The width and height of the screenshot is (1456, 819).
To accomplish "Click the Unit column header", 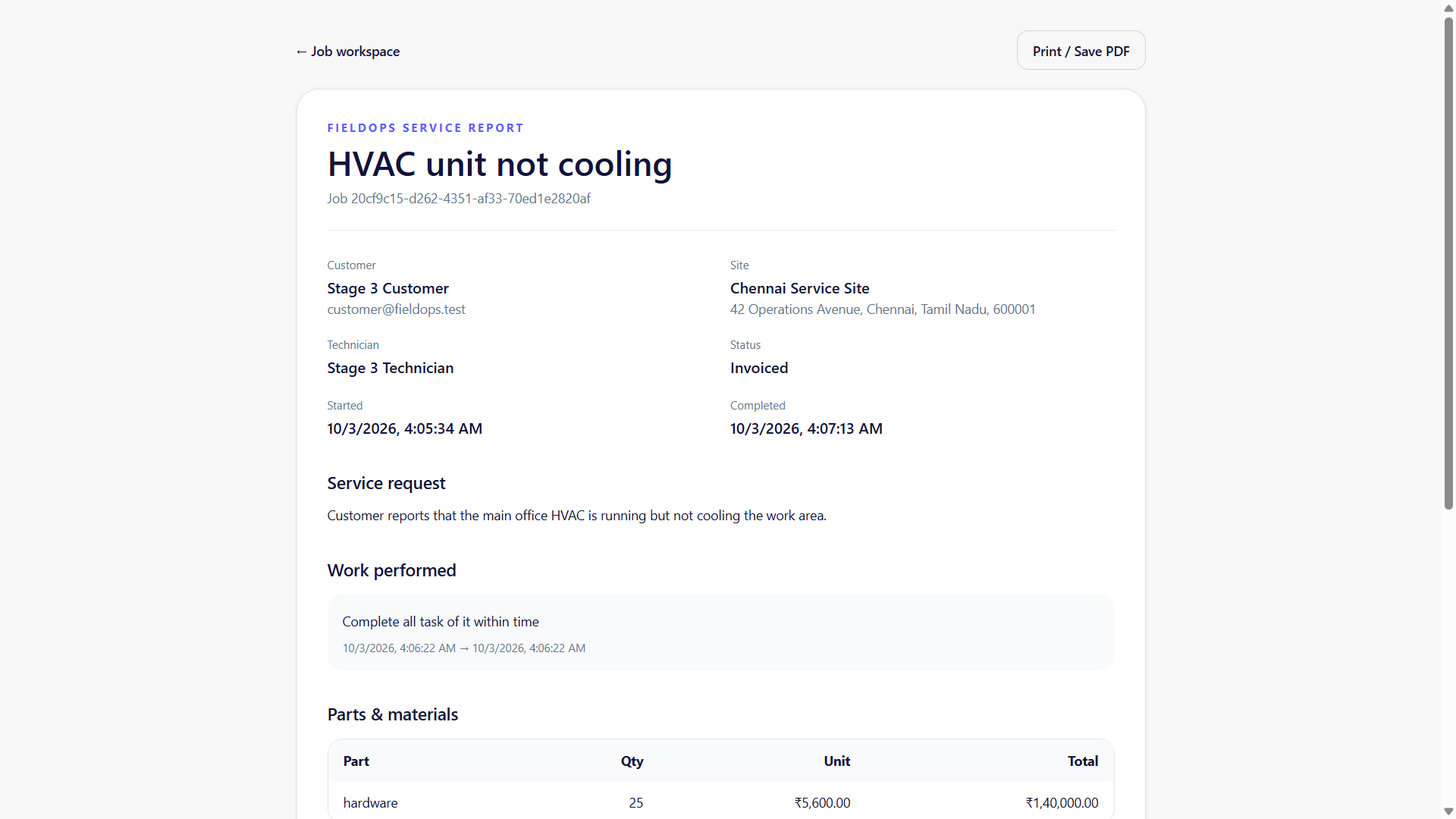I will click(x=837, y=761).
